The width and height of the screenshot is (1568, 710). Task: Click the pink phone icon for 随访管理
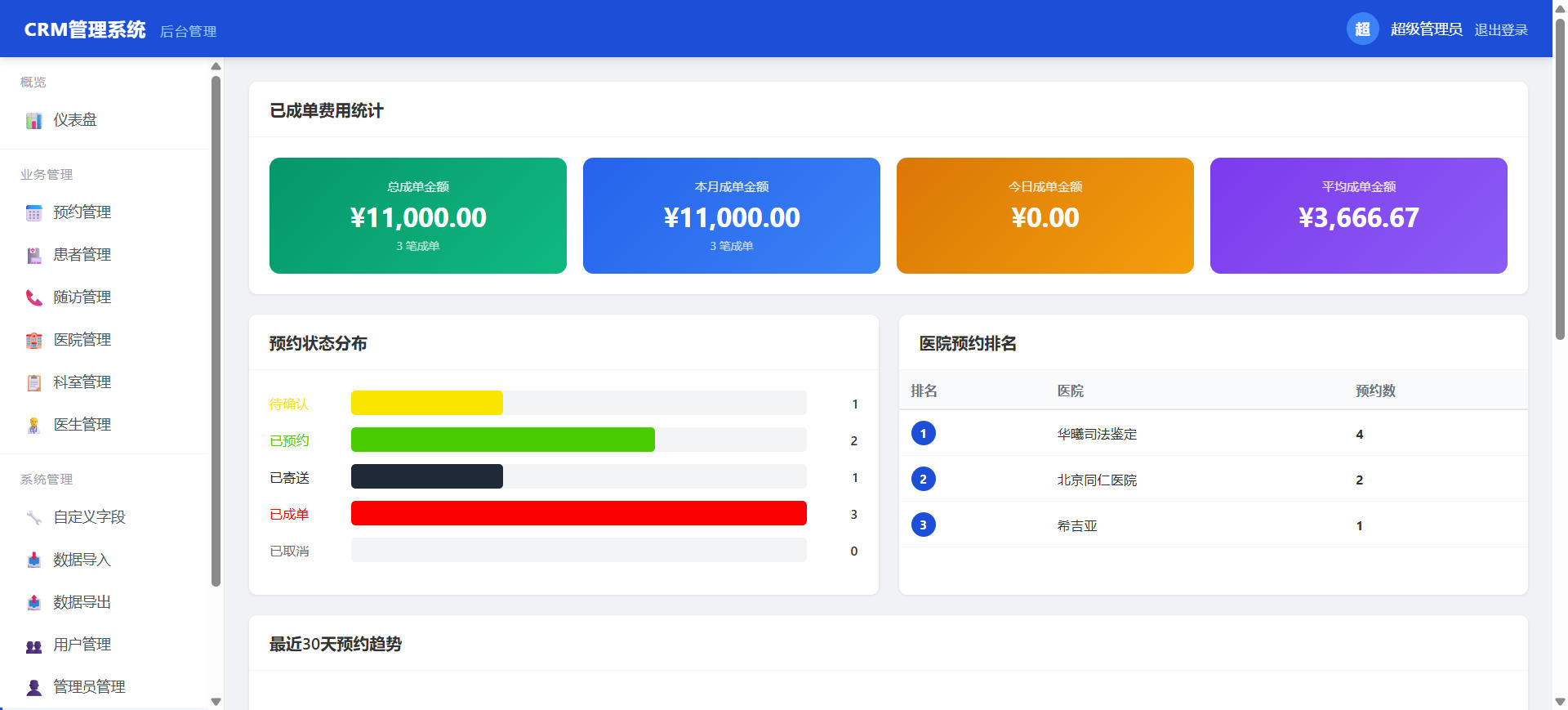(33, 298)
